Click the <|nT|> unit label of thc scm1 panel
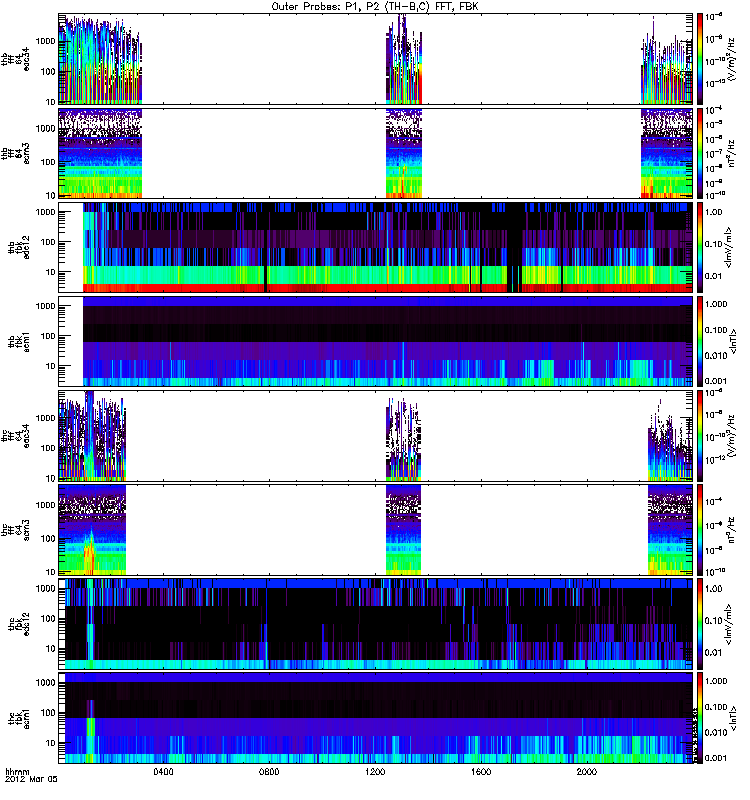The height and width of the screenshot is (800, 750). (x=734, y=718)
